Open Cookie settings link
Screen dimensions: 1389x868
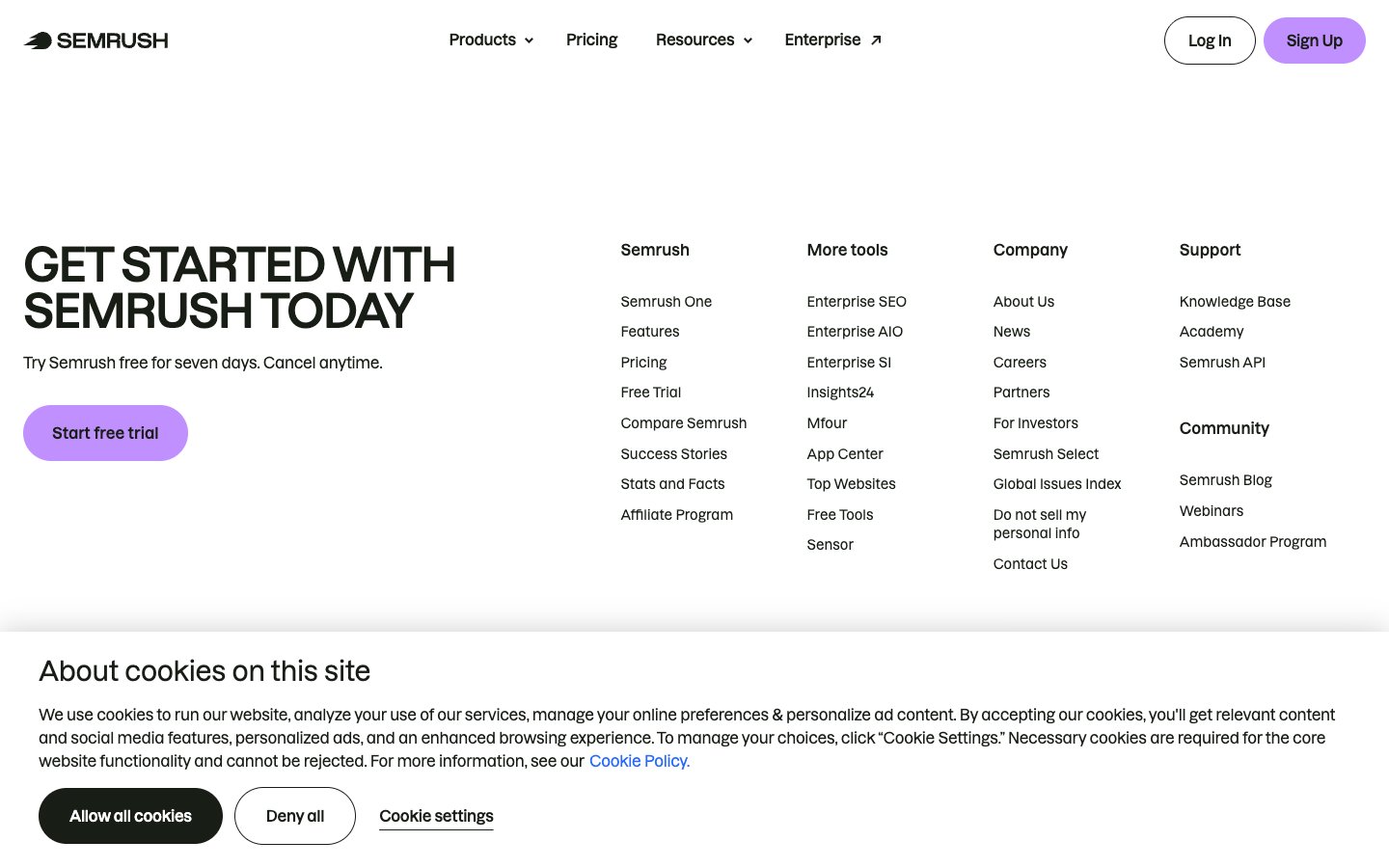tap(436, 816)
